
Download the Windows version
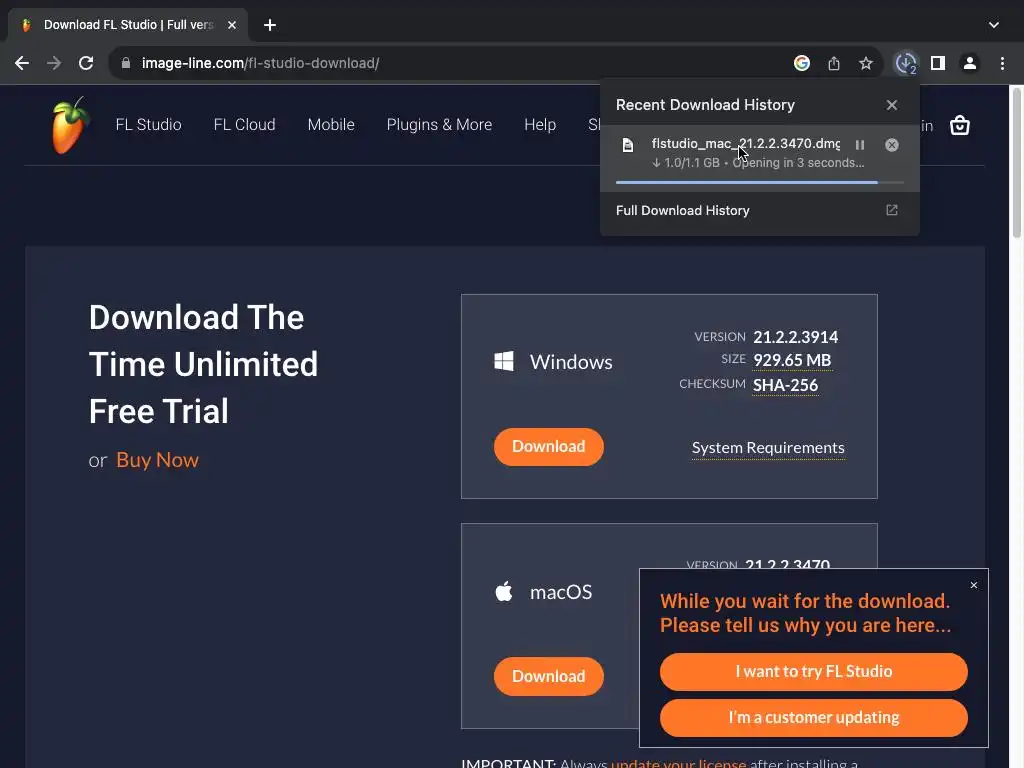(549, 447)
